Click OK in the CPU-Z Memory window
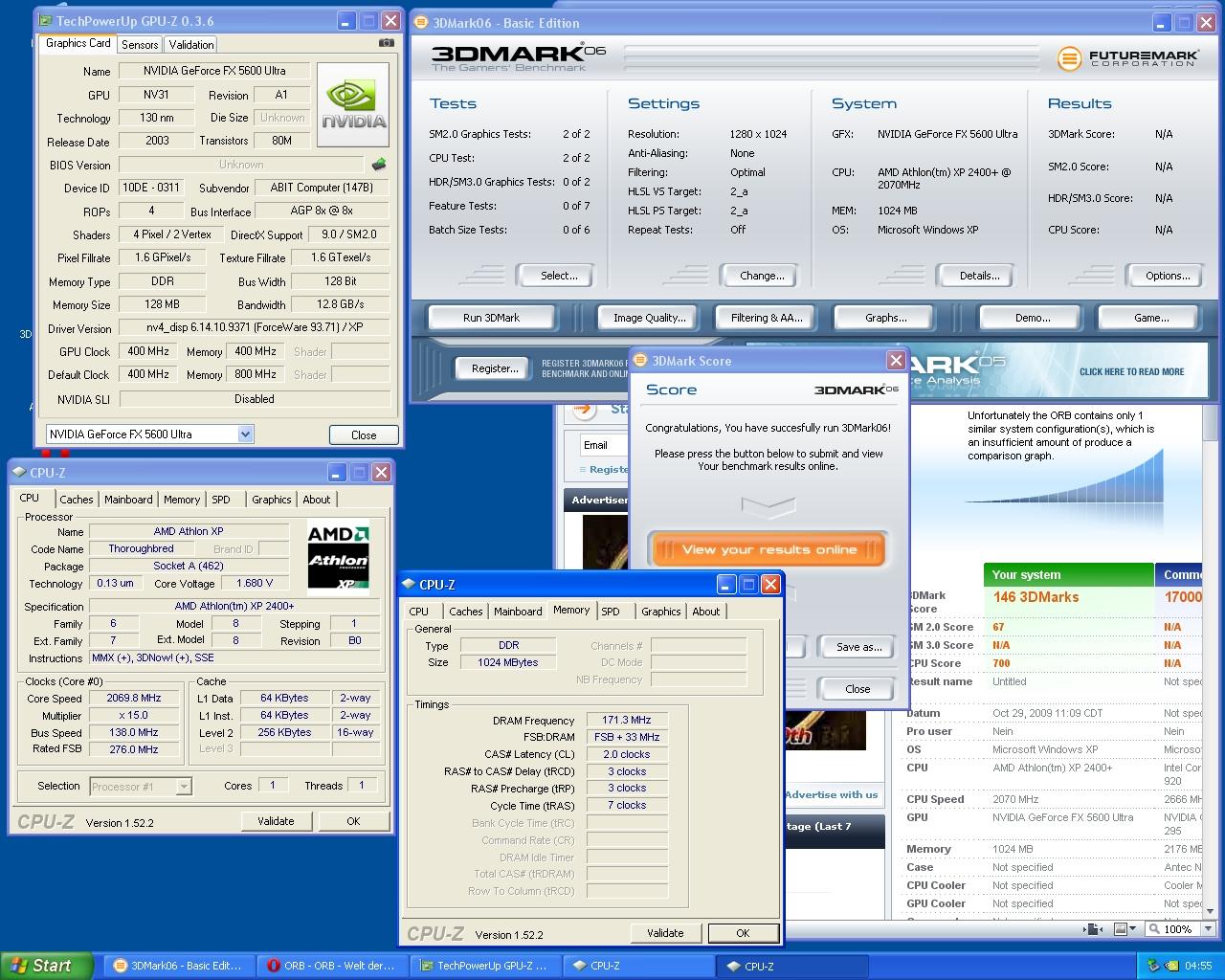This screenshot has height=980, width=1225. pyautogui.click(x=743, y=933)
